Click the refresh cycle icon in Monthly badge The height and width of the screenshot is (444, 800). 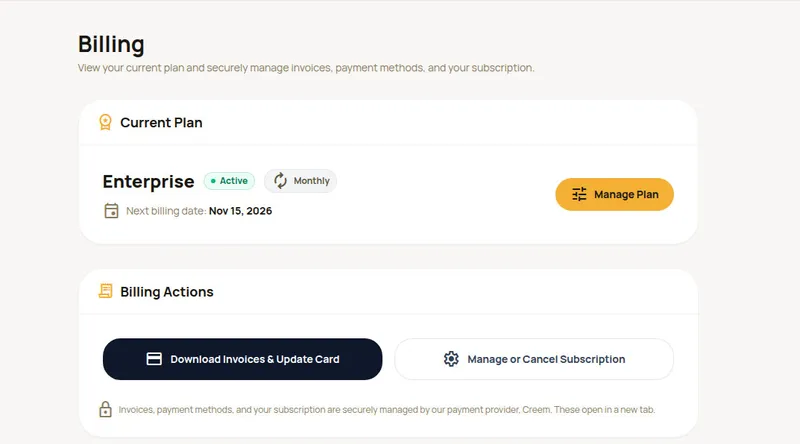280,181
